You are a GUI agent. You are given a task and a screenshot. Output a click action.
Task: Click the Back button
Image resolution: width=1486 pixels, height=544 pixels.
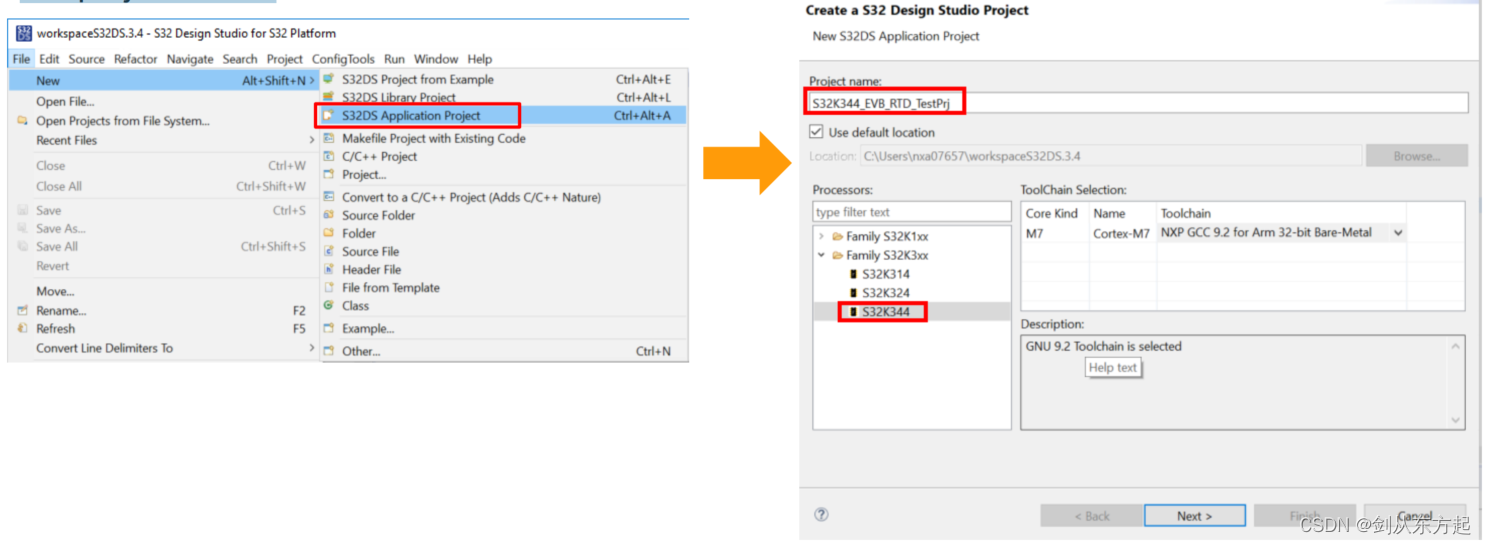point(1091,516)
